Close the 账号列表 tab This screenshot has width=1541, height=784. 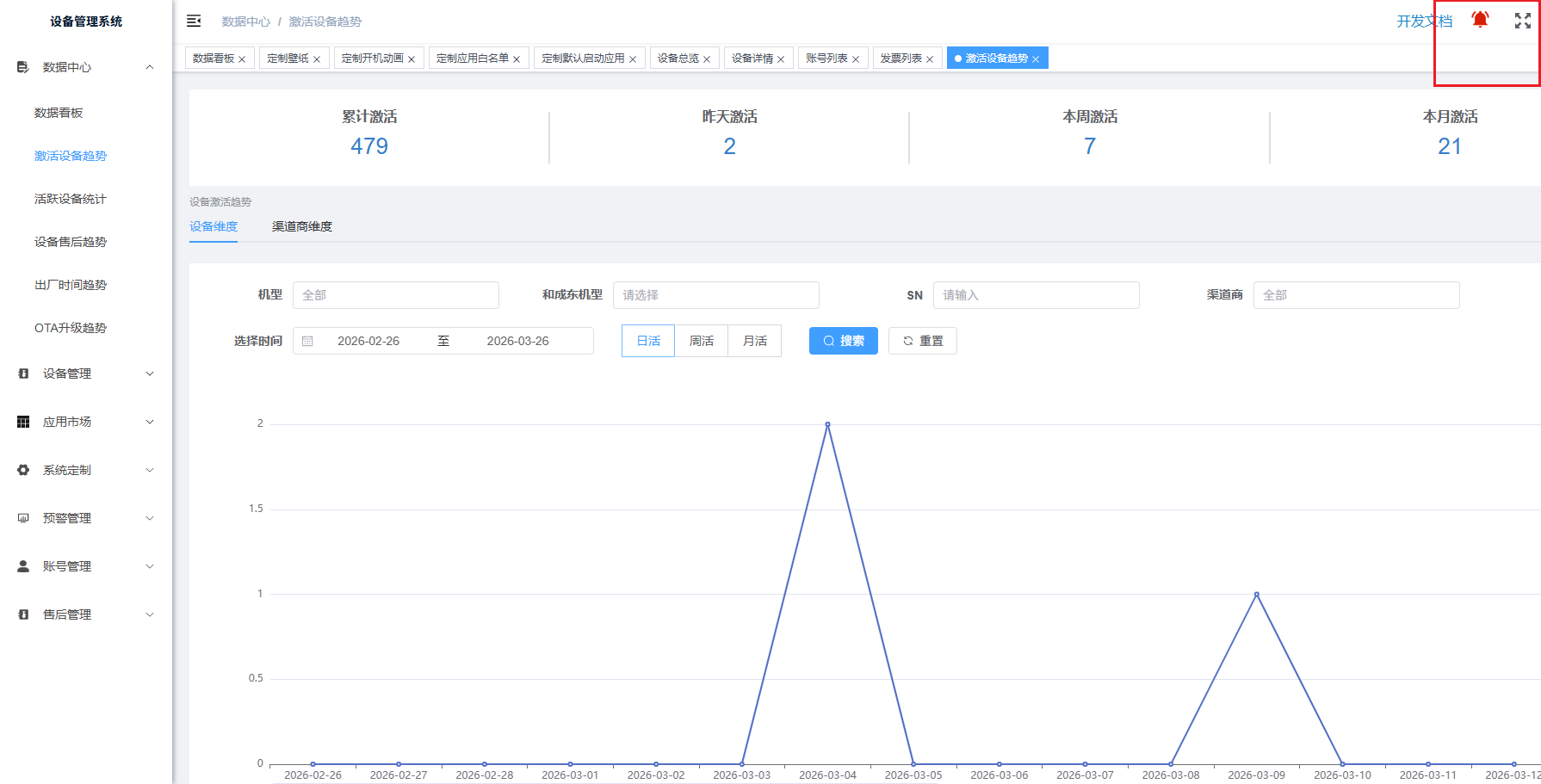[856, 59]
